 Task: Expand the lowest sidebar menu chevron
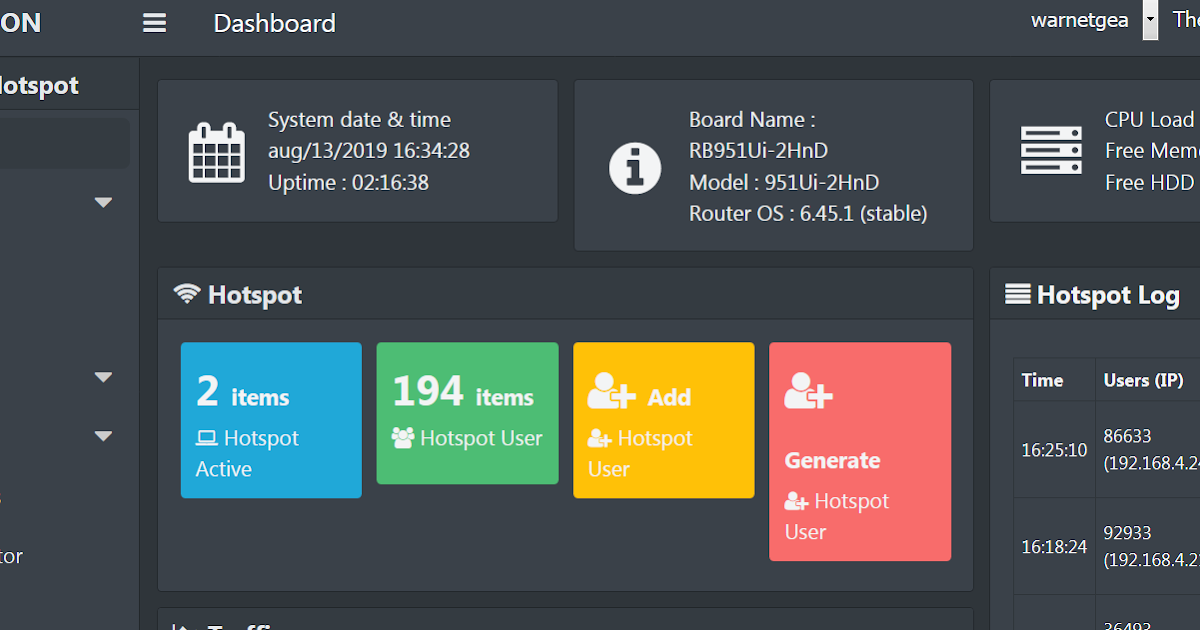pos(103,436)
